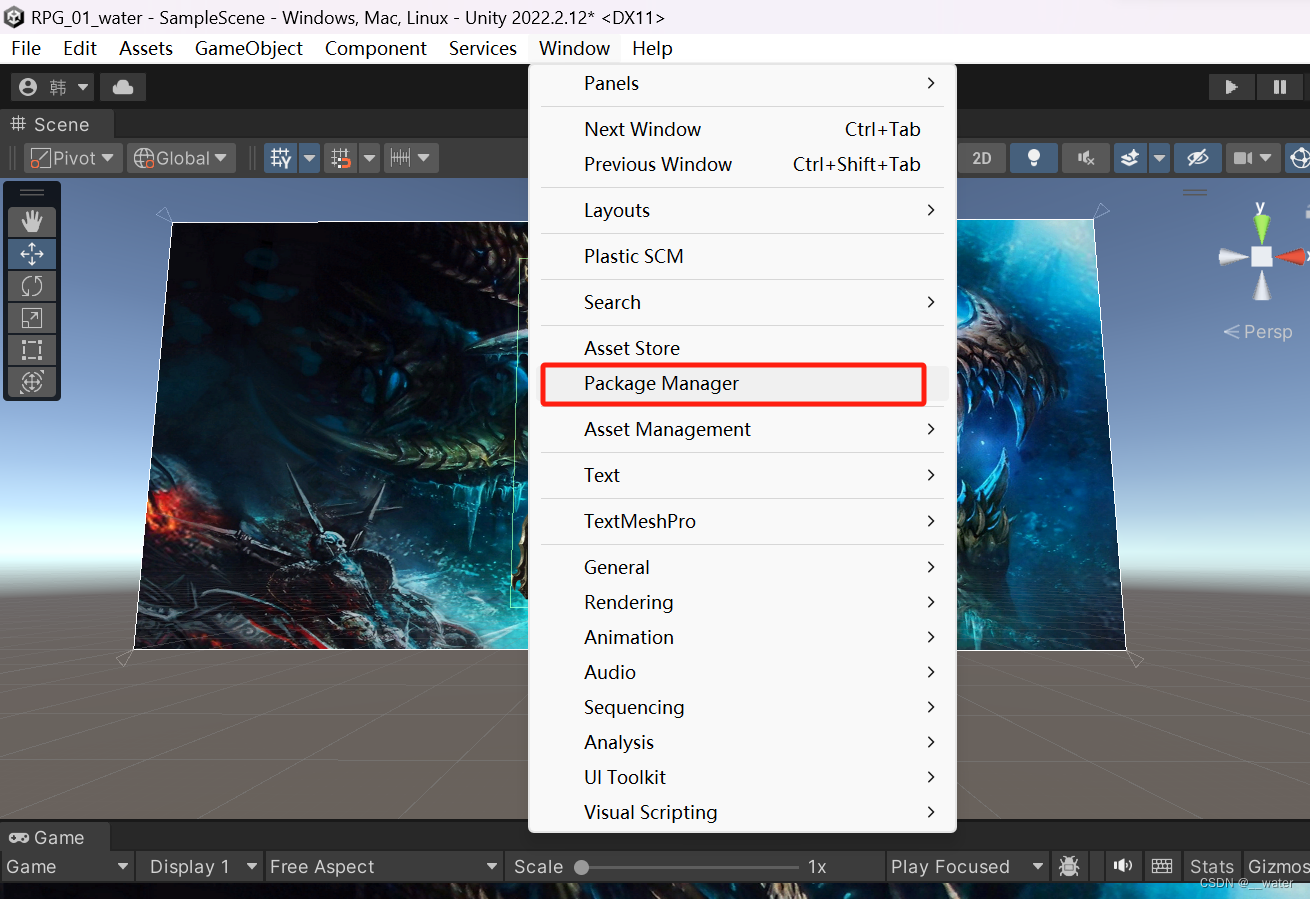Image resolution: width=1310 pixels, height=899 pixels.
Task: Click the Game view Scale slider handle
Action: [x=582, y=867]
